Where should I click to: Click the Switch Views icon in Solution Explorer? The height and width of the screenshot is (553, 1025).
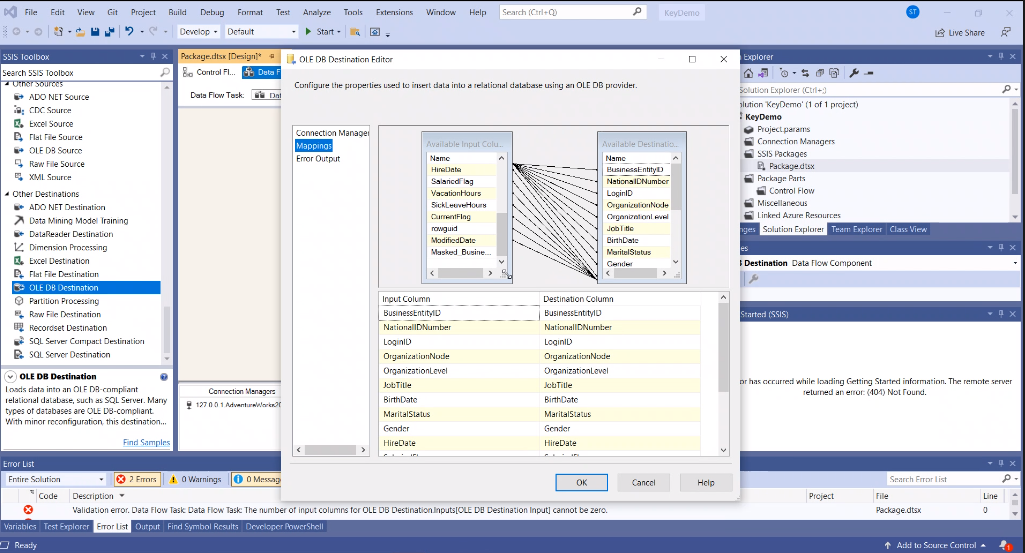[763, 73]
